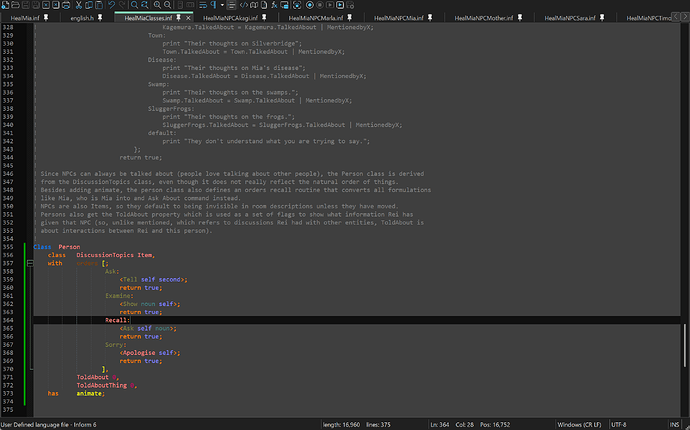This screenshot has width=690, height=430.
Task: Cut selection using the scissors icon
Action: coord(79,5)
